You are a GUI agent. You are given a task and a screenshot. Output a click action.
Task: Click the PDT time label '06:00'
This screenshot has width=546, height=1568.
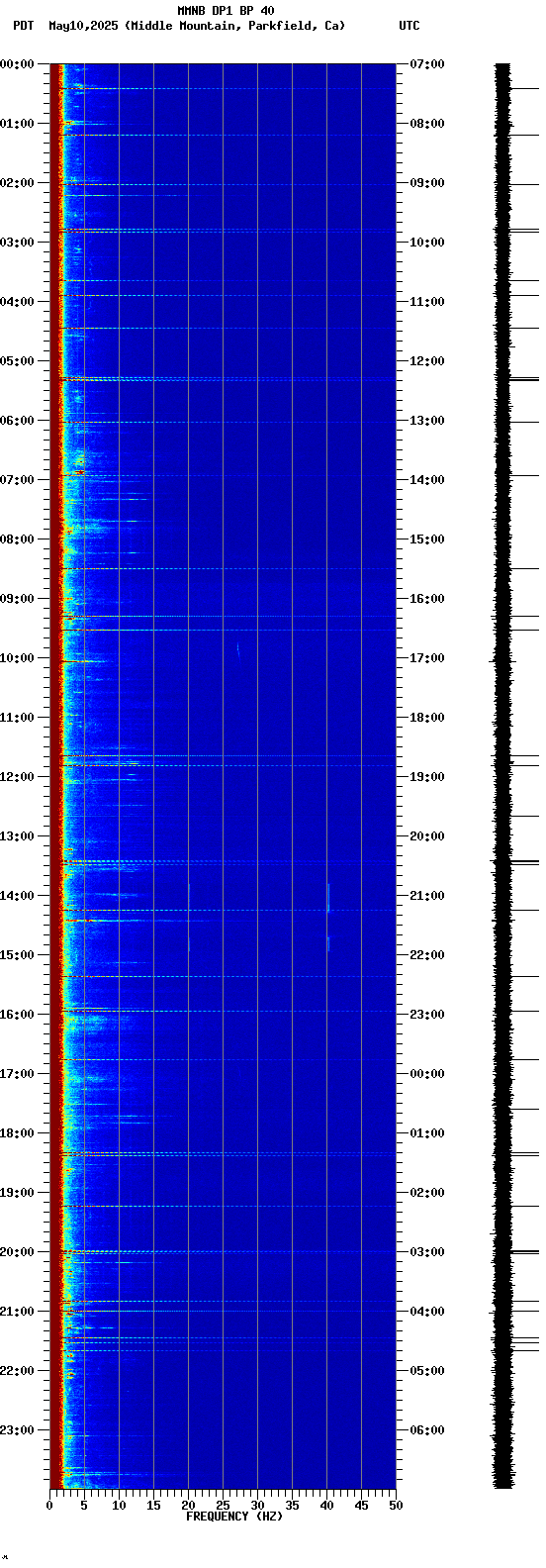tap(17, 421)
